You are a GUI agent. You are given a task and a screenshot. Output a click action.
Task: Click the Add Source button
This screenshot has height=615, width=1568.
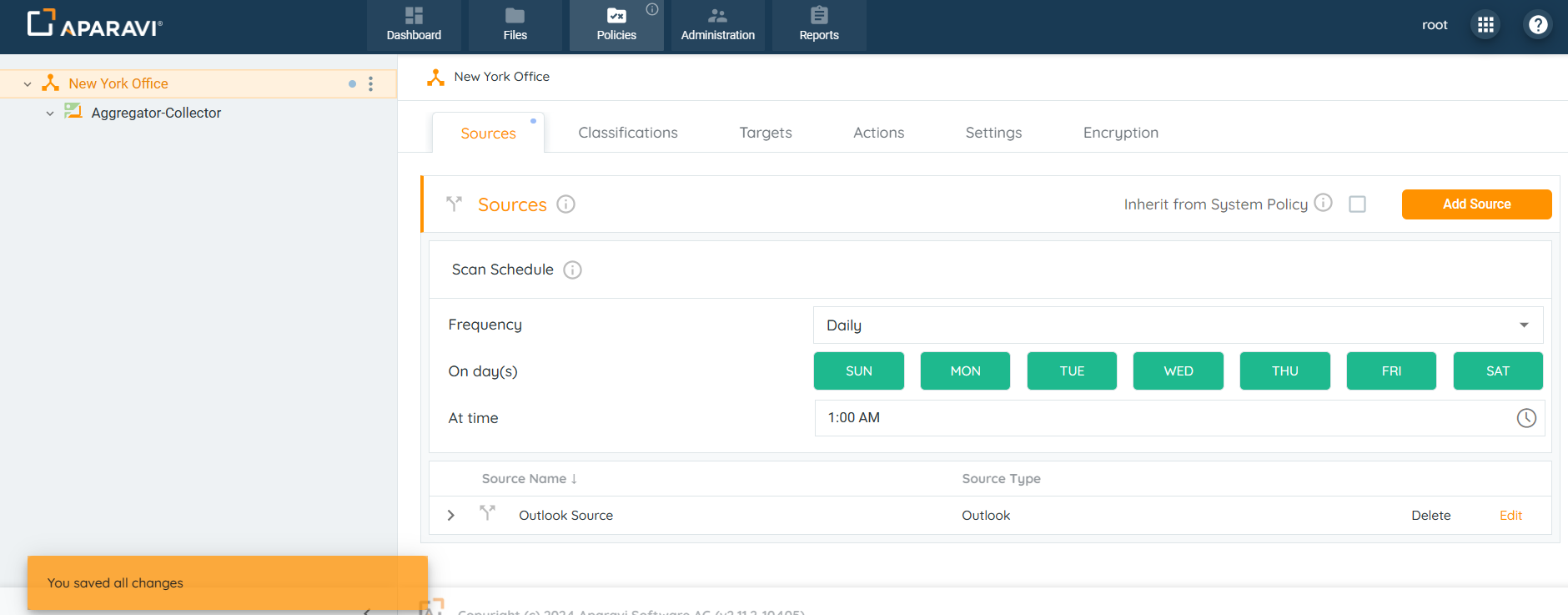point(1475,204)
